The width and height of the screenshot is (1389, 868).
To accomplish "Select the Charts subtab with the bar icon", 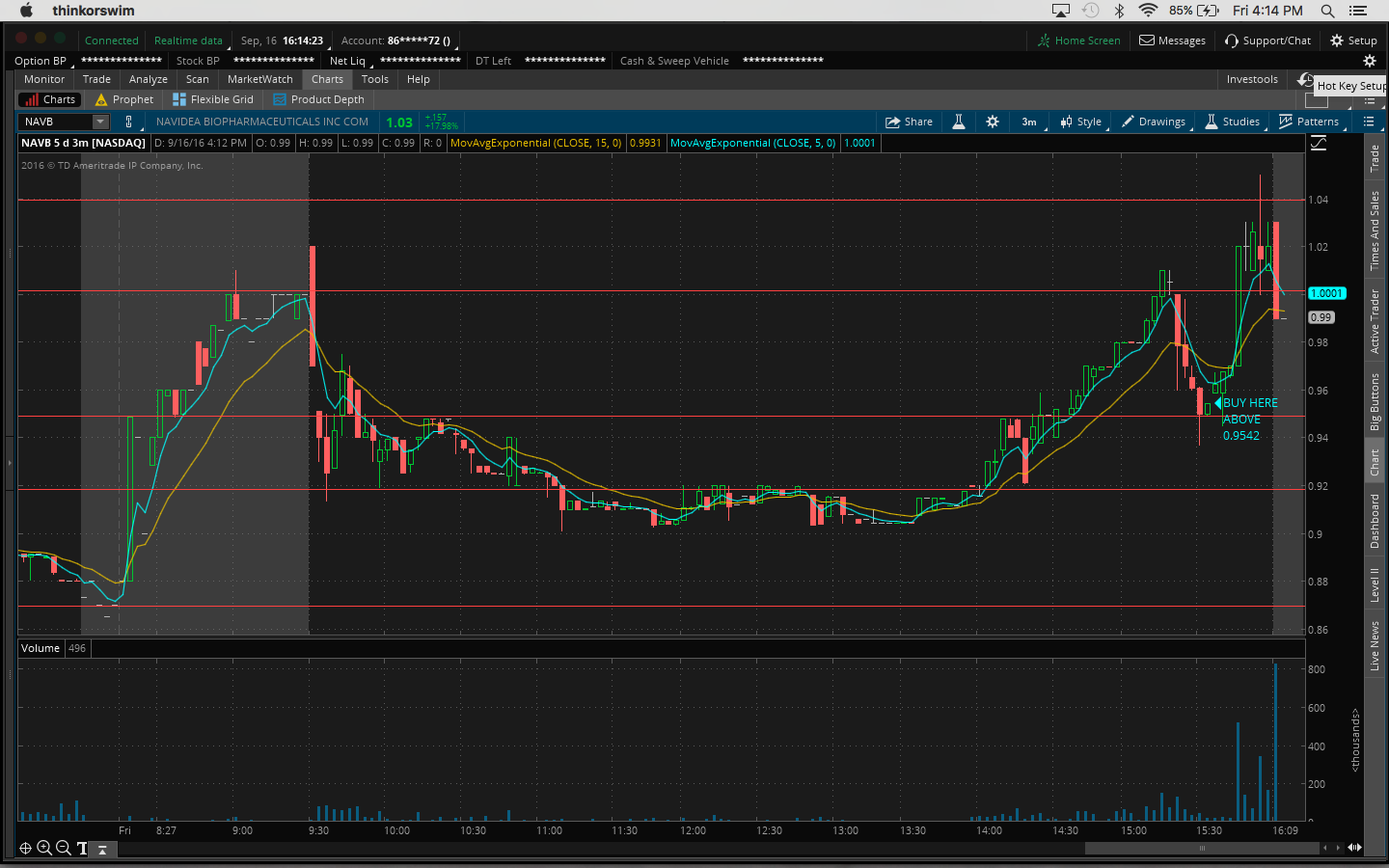I will coord(50,99).
